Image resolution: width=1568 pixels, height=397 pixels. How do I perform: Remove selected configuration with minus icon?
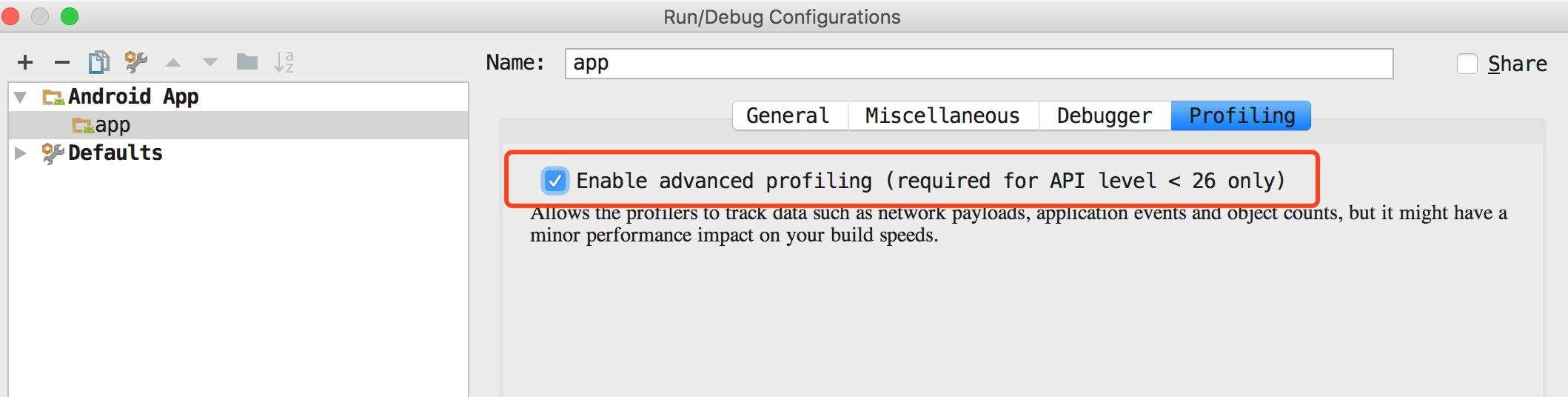pos(62,62)
